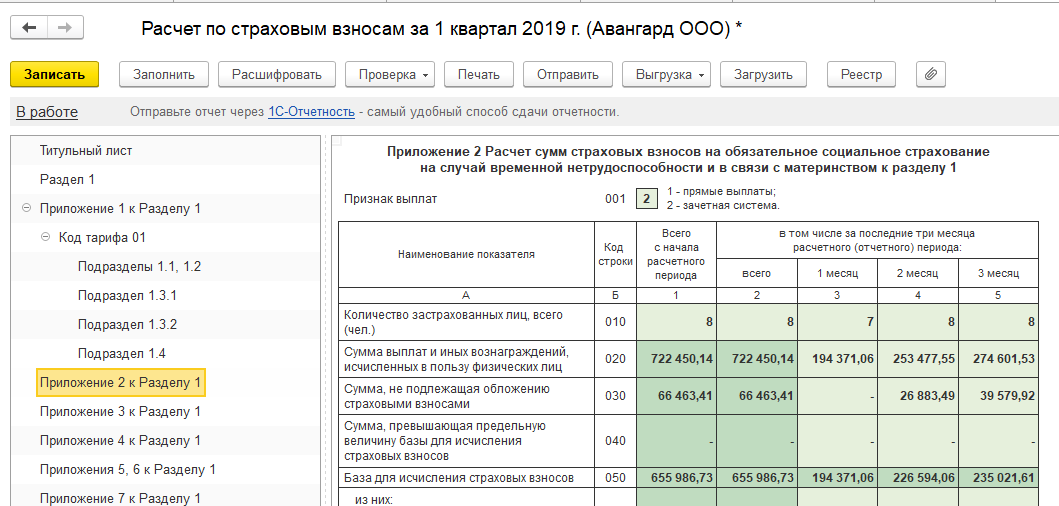The height and width of the screenshot is (506, 1059).
Task: Click the Заполнить button
Action: (163, 74)
